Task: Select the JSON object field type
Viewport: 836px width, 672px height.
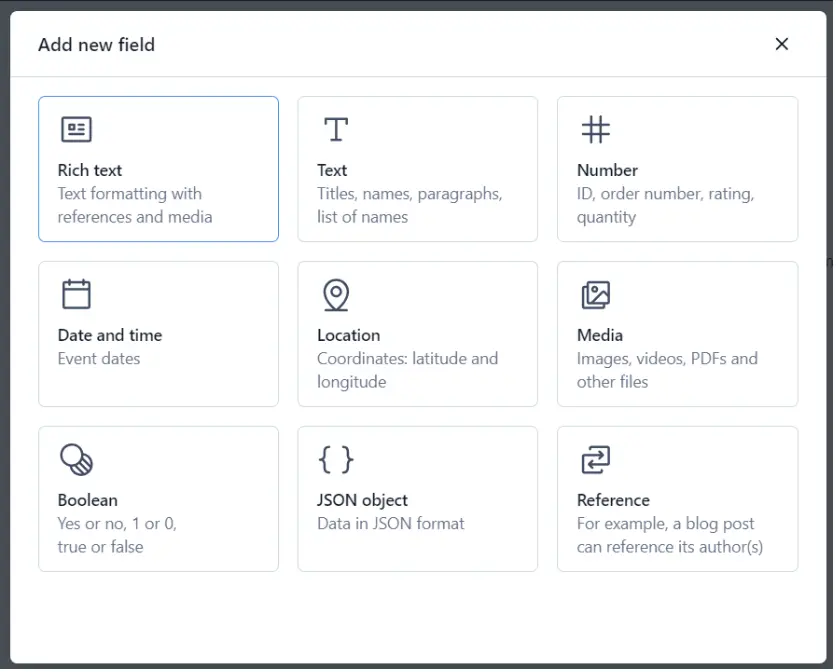Action: click(417, 498)
